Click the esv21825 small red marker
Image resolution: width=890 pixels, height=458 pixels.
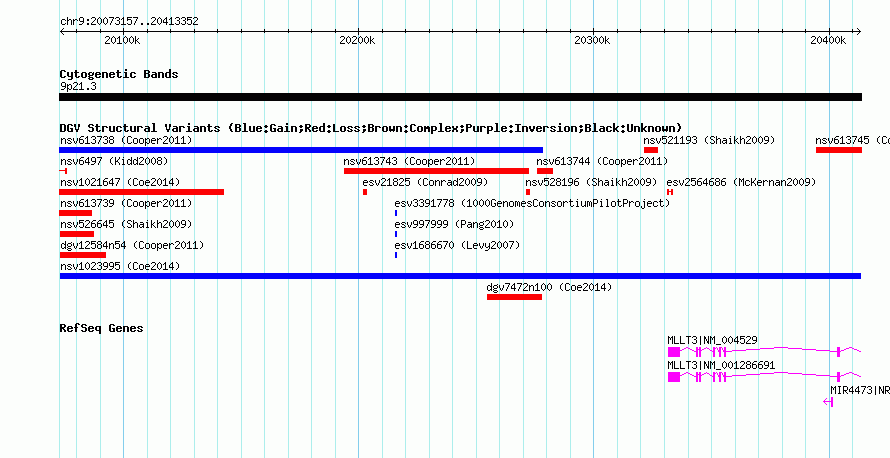[x=365, y=192]
